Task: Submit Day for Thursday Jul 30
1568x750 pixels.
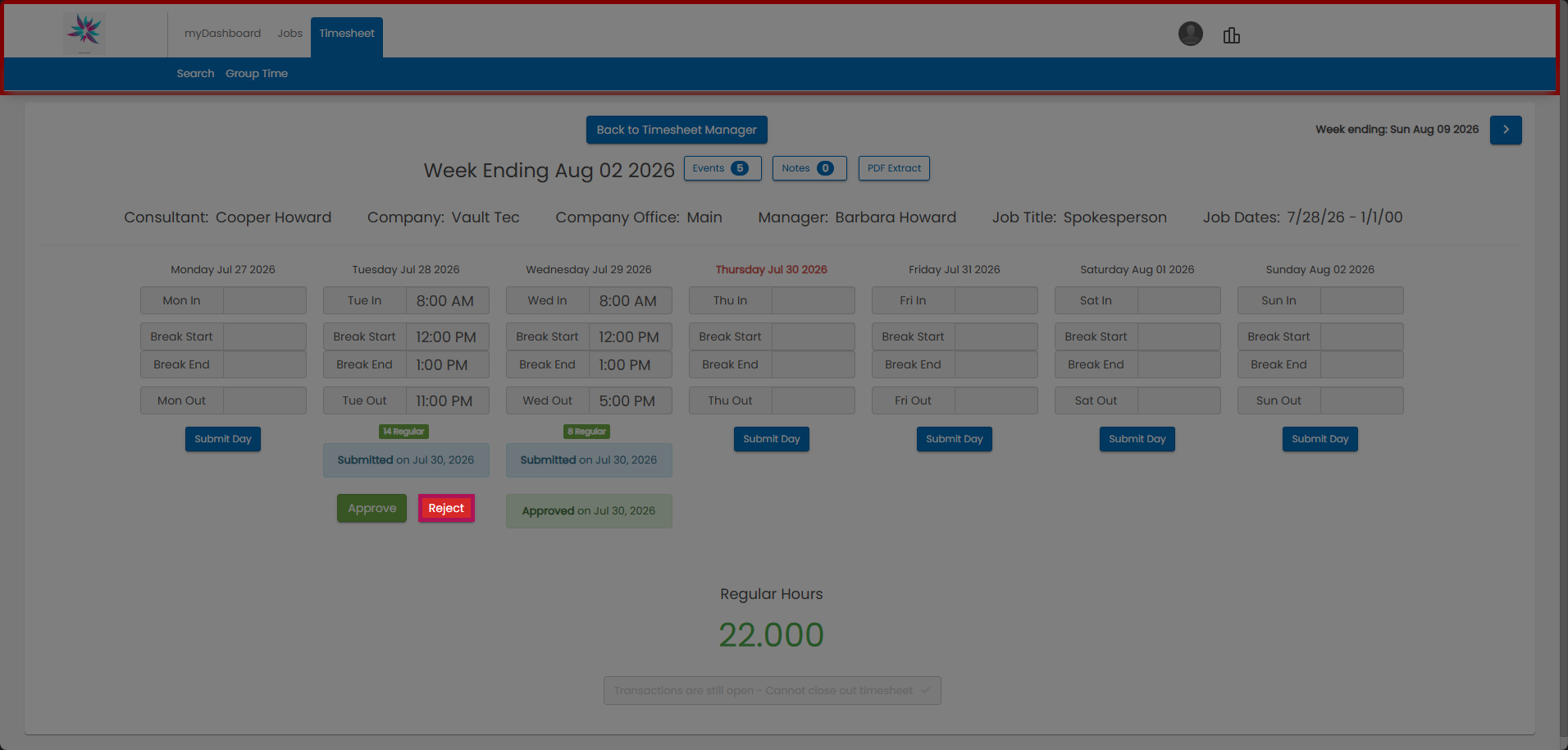Action: (772, 439)
